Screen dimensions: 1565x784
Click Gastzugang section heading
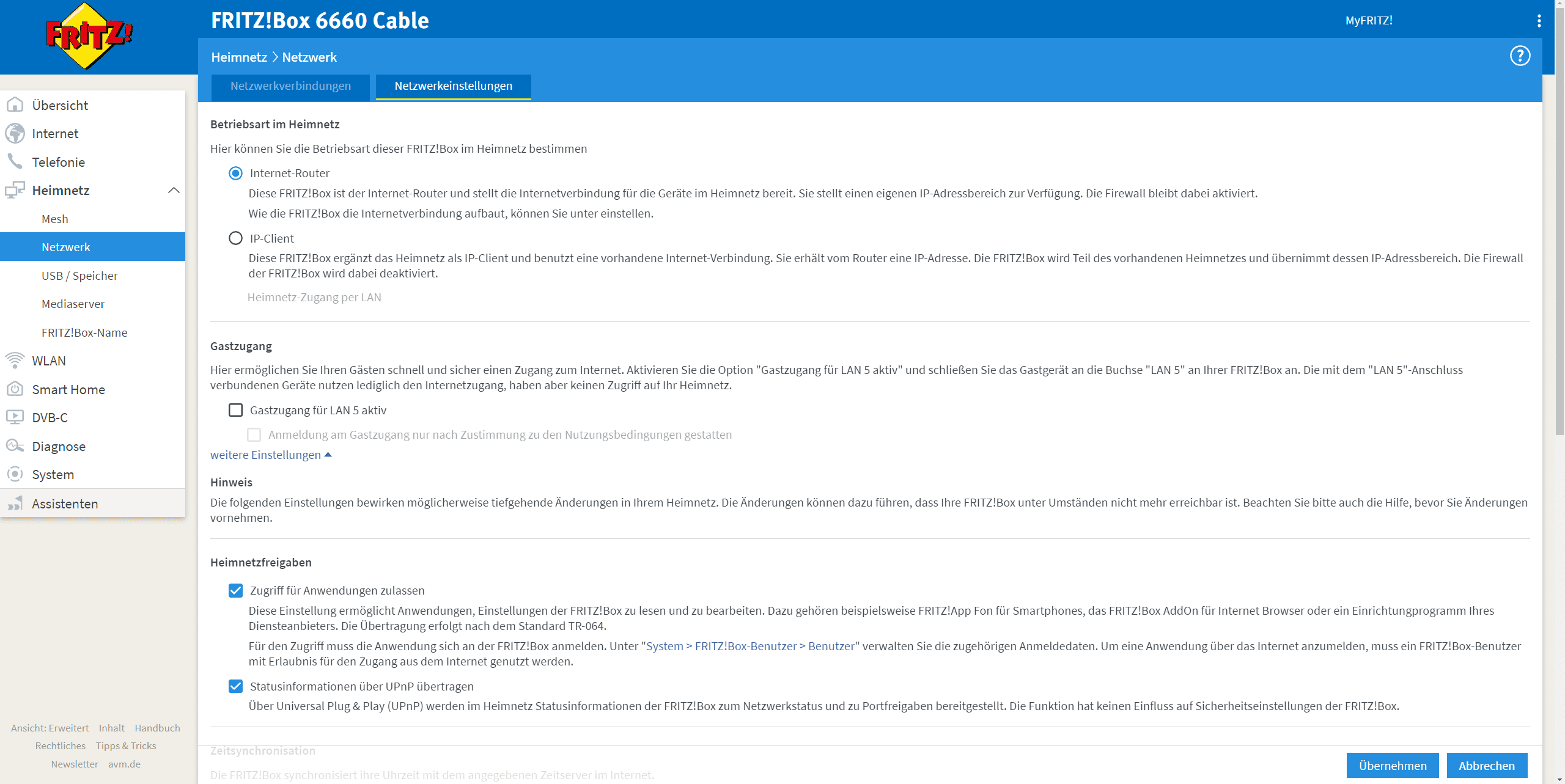[x=241, y=346]
